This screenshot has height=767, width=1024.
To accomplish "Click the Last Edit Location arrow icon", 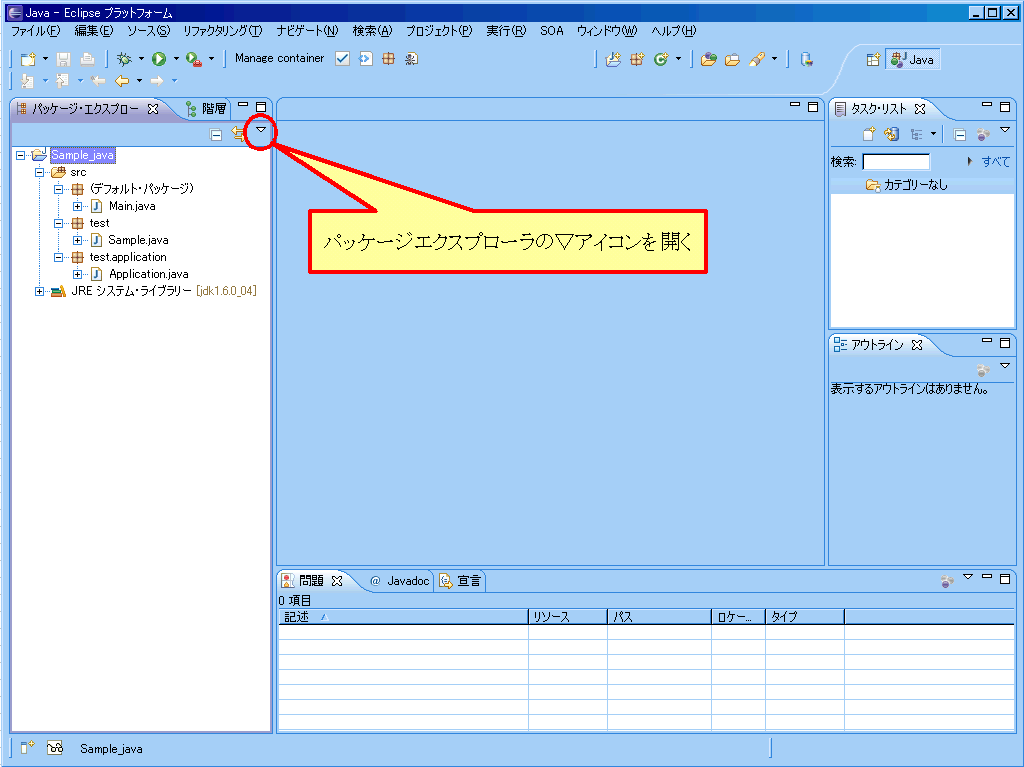I will coord(98,80).
